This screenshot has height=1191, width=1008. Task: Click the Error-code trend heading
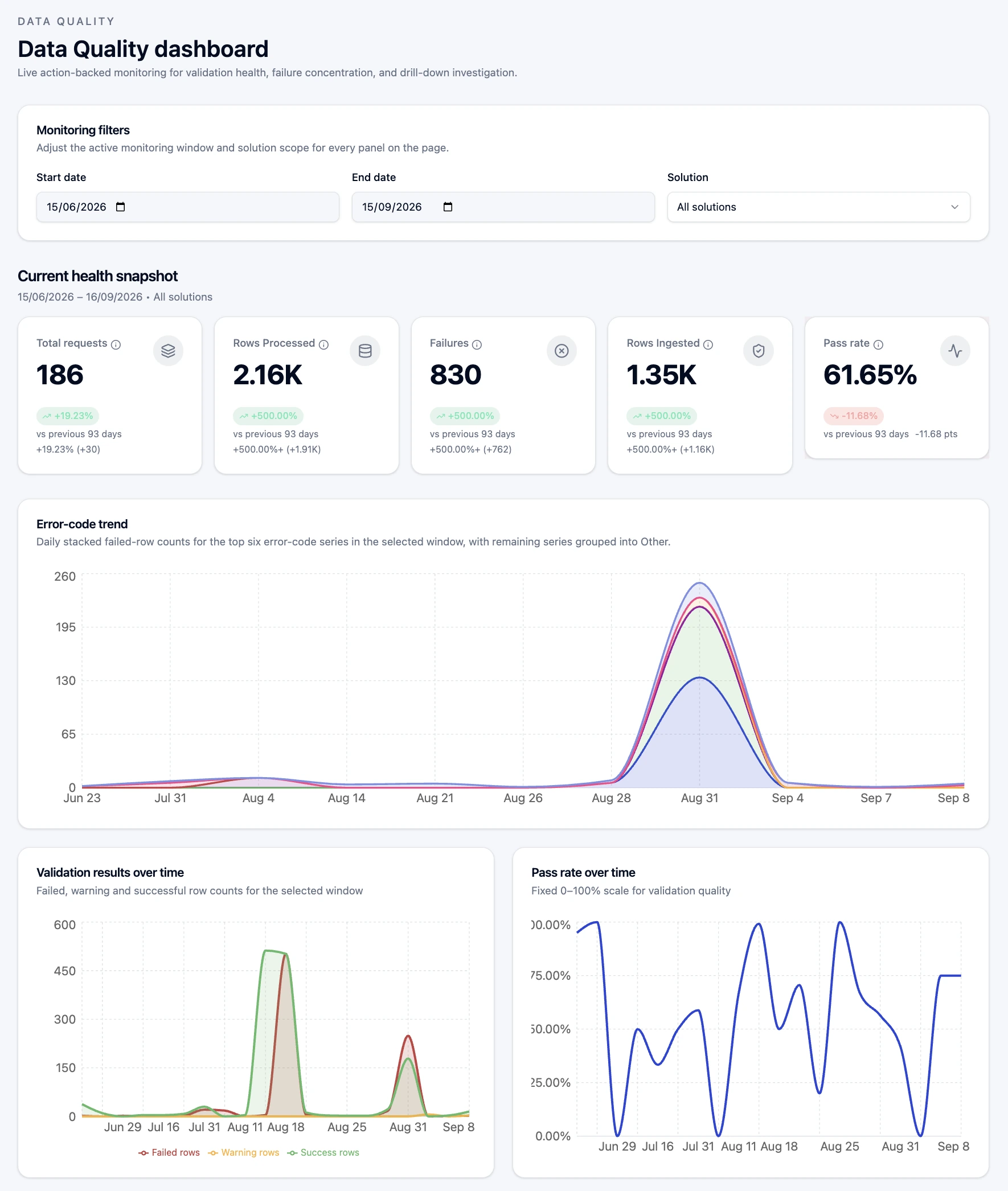[81, 524]
